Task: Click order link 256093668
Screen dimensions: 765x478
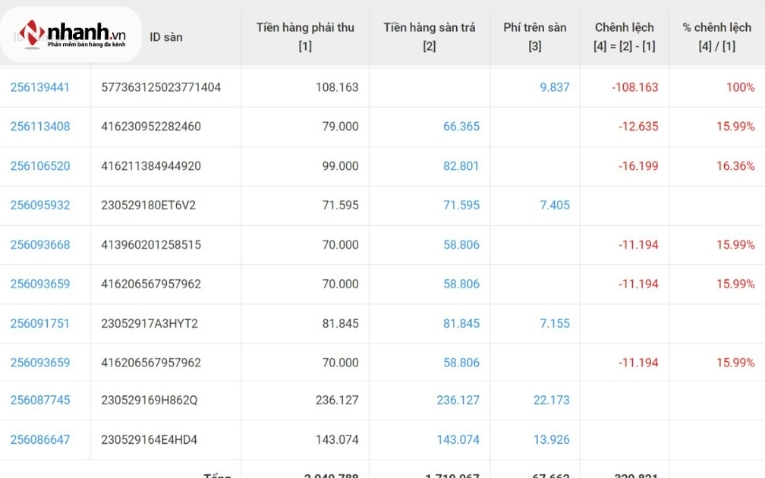Action: click(40, 244)
